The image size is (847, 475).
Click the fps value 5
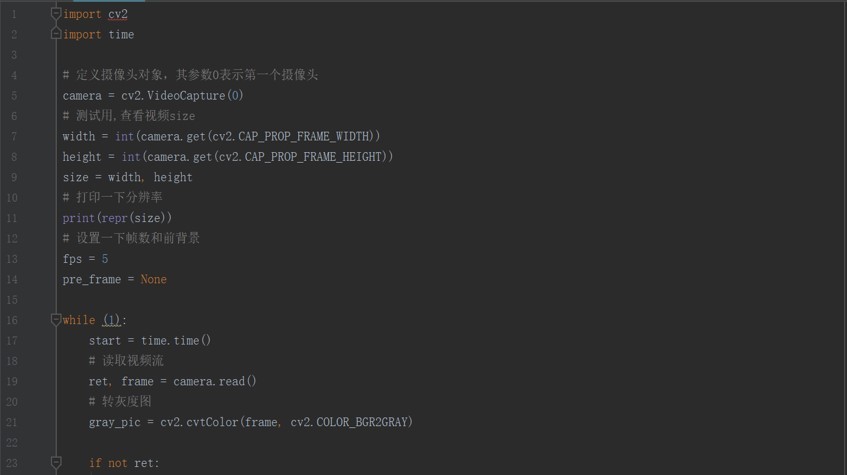point(105,259)
